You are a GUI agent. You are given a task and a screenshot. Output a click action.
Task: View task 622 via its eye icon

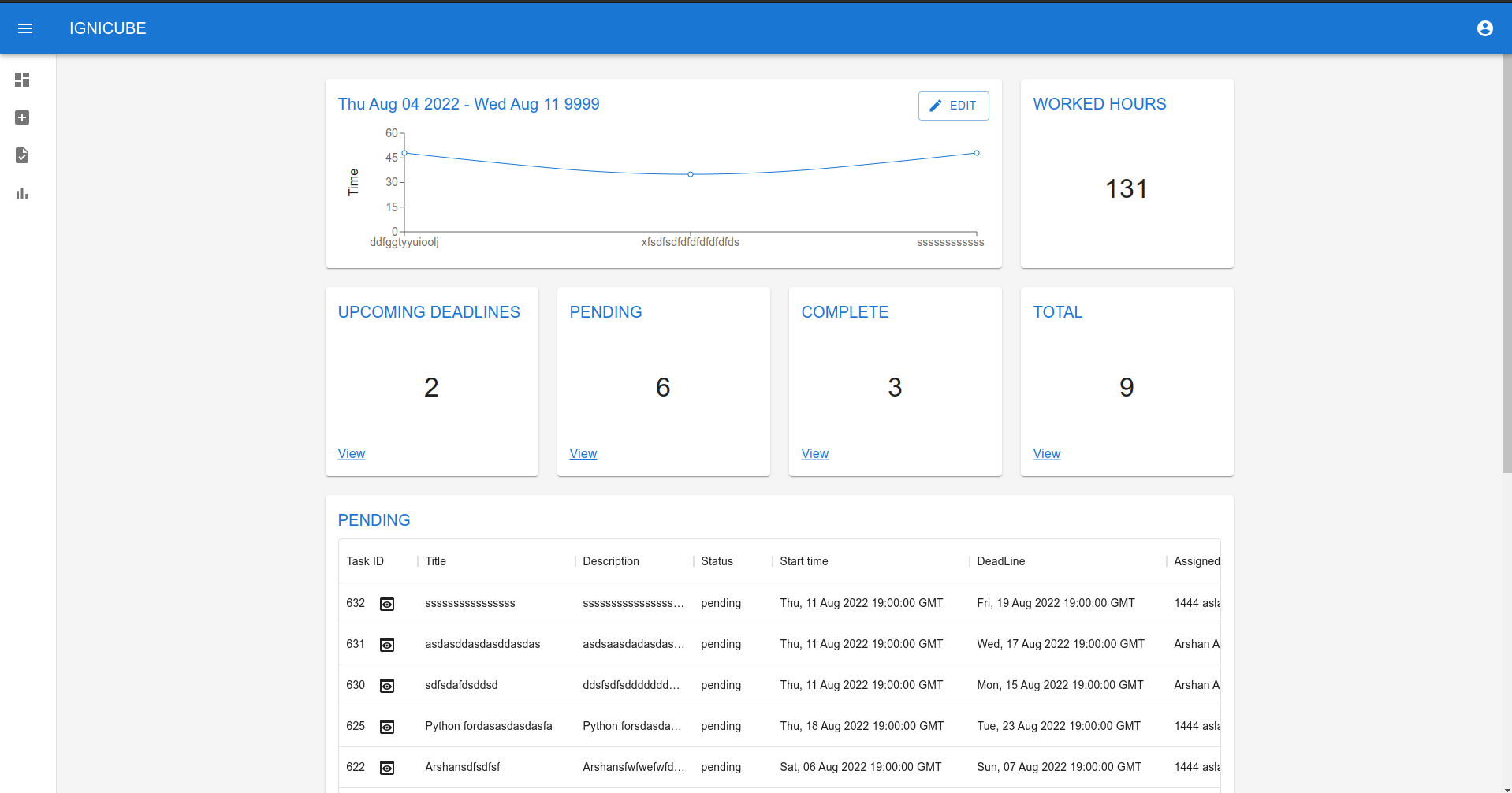[387, 767]
